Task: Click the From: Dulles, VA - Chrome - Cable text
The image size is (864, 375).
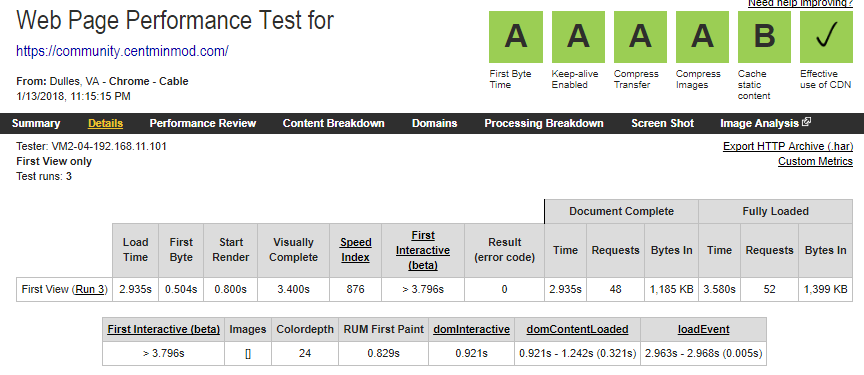Action: point(102,81)
